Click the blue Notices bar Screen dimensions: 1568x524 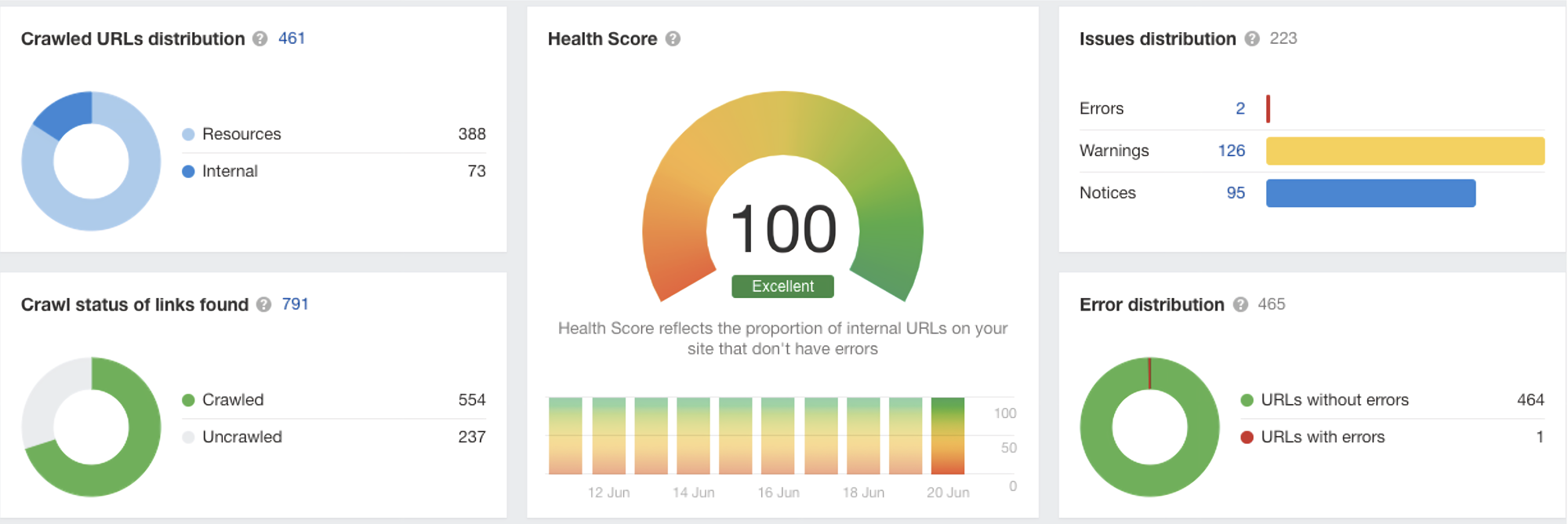click(x=1370, y=193)
